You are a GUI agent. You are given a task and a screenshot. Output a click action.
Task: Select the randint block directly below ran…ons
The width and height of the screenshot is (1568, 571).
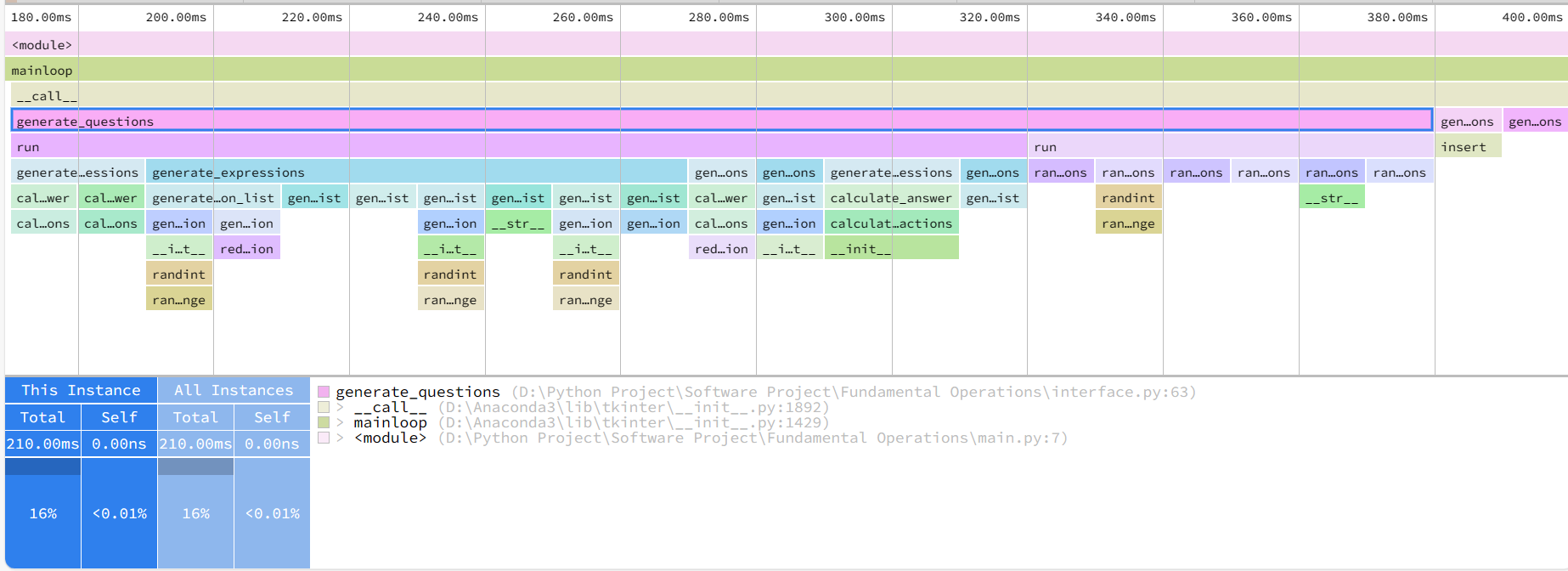pos(1128,197)
